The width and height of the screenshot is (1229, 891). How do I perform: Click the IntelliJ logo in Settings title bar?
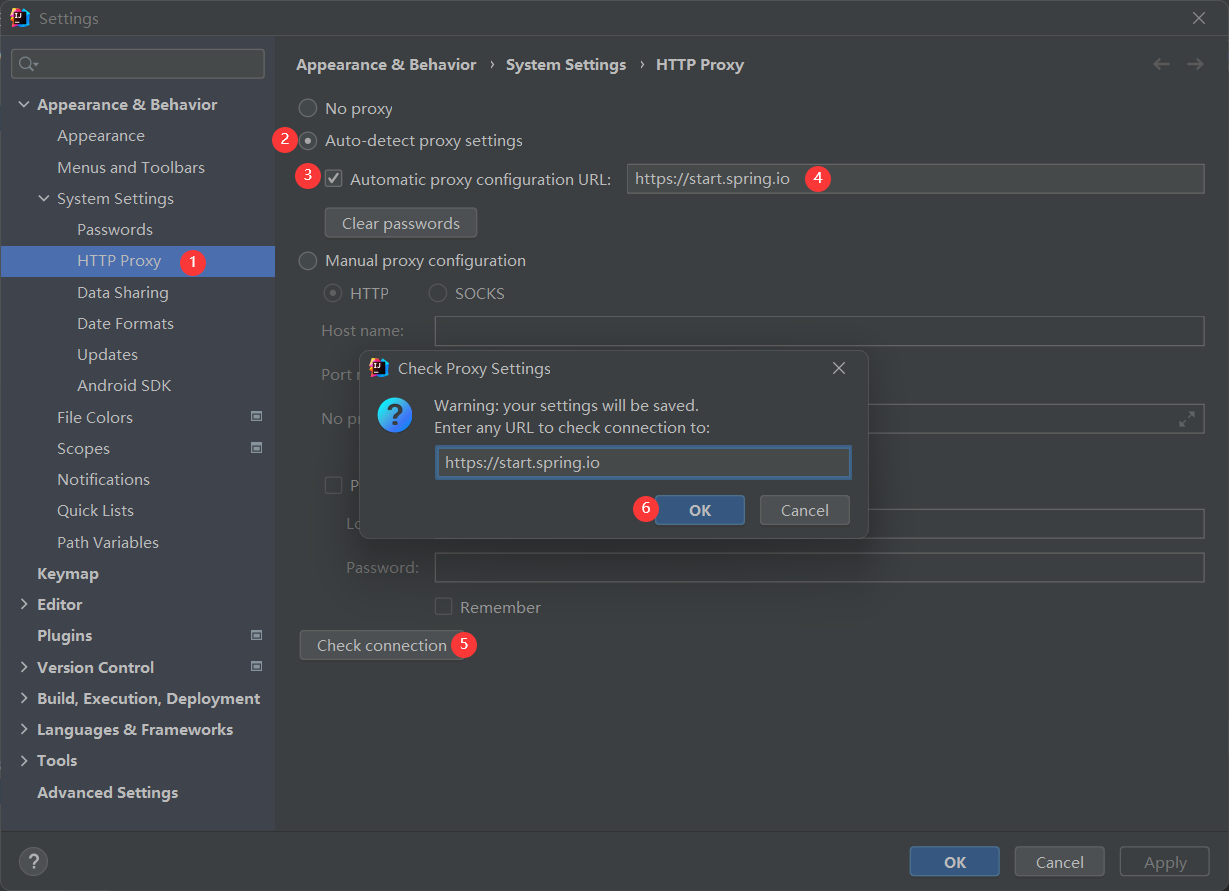(19, 18)
